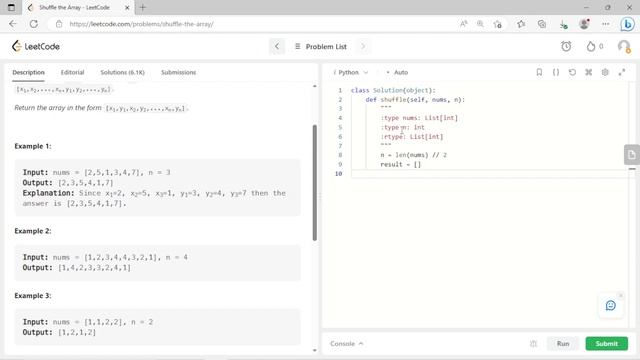Click the LeetCode logo

click(36, 47)
